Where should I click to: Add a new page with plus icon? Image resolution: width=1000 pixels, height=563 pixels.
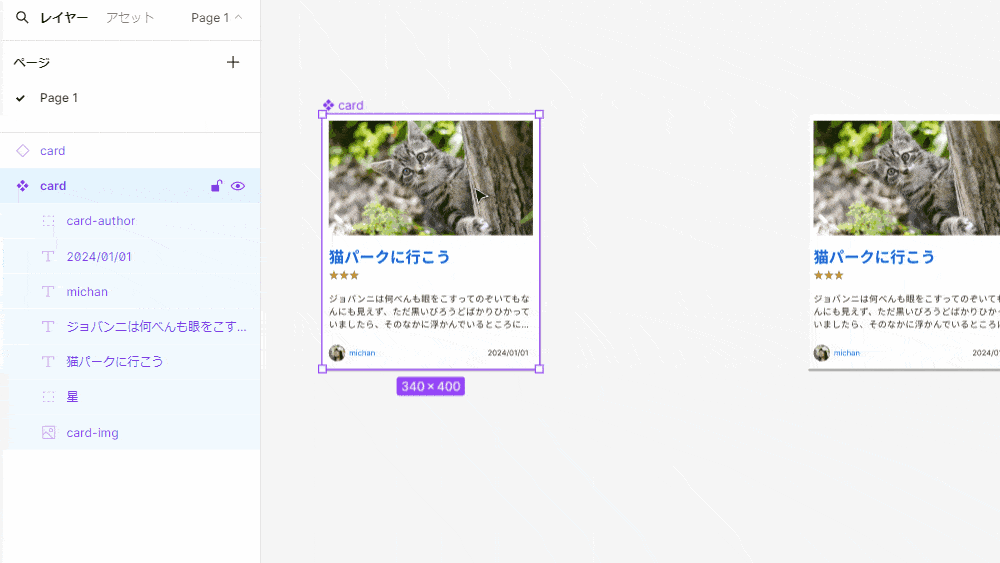(233, 62)
